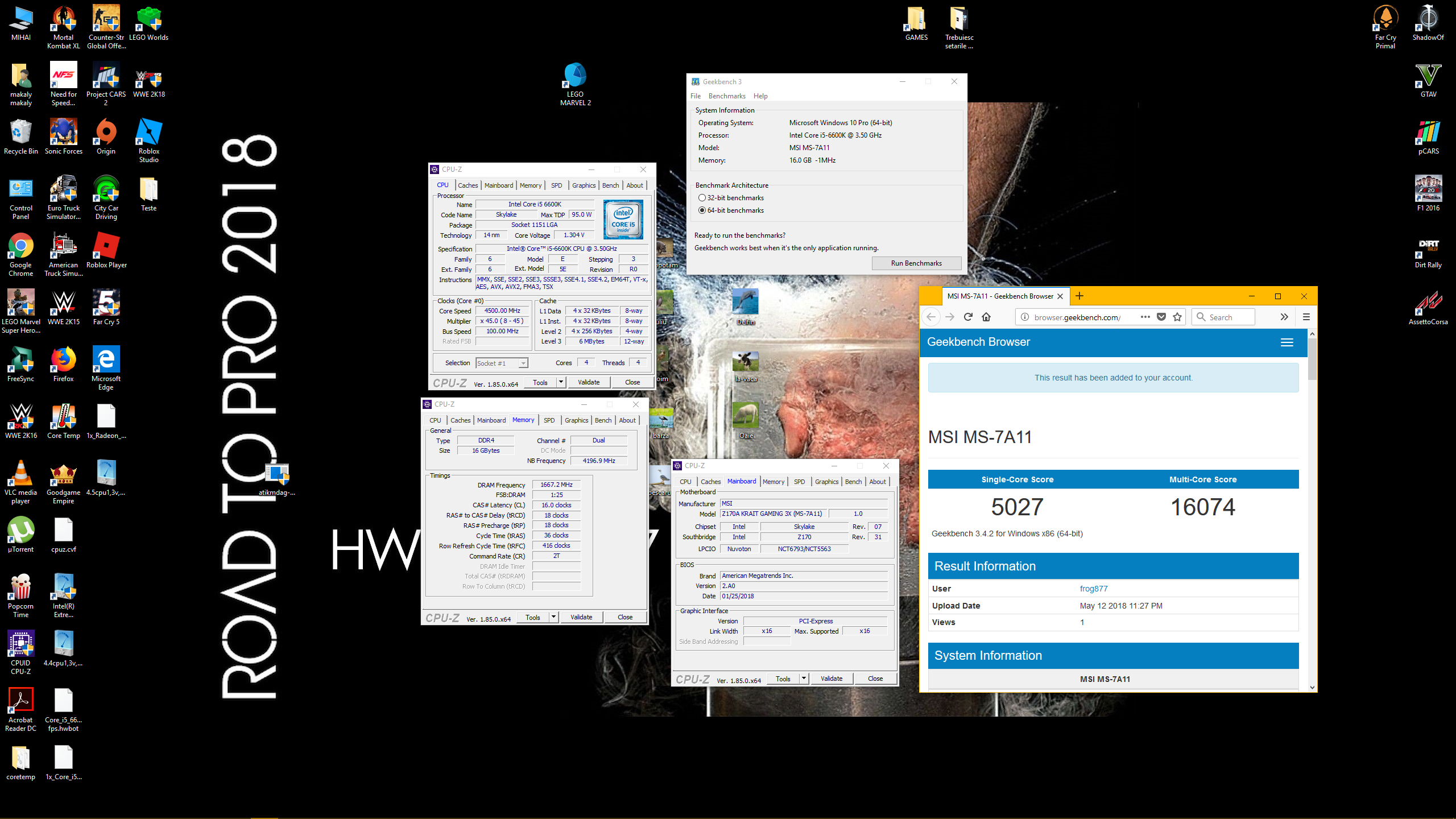Click the browser back arrow
The height and width of the screenshot is (819, 1456).
coord(931,317)
